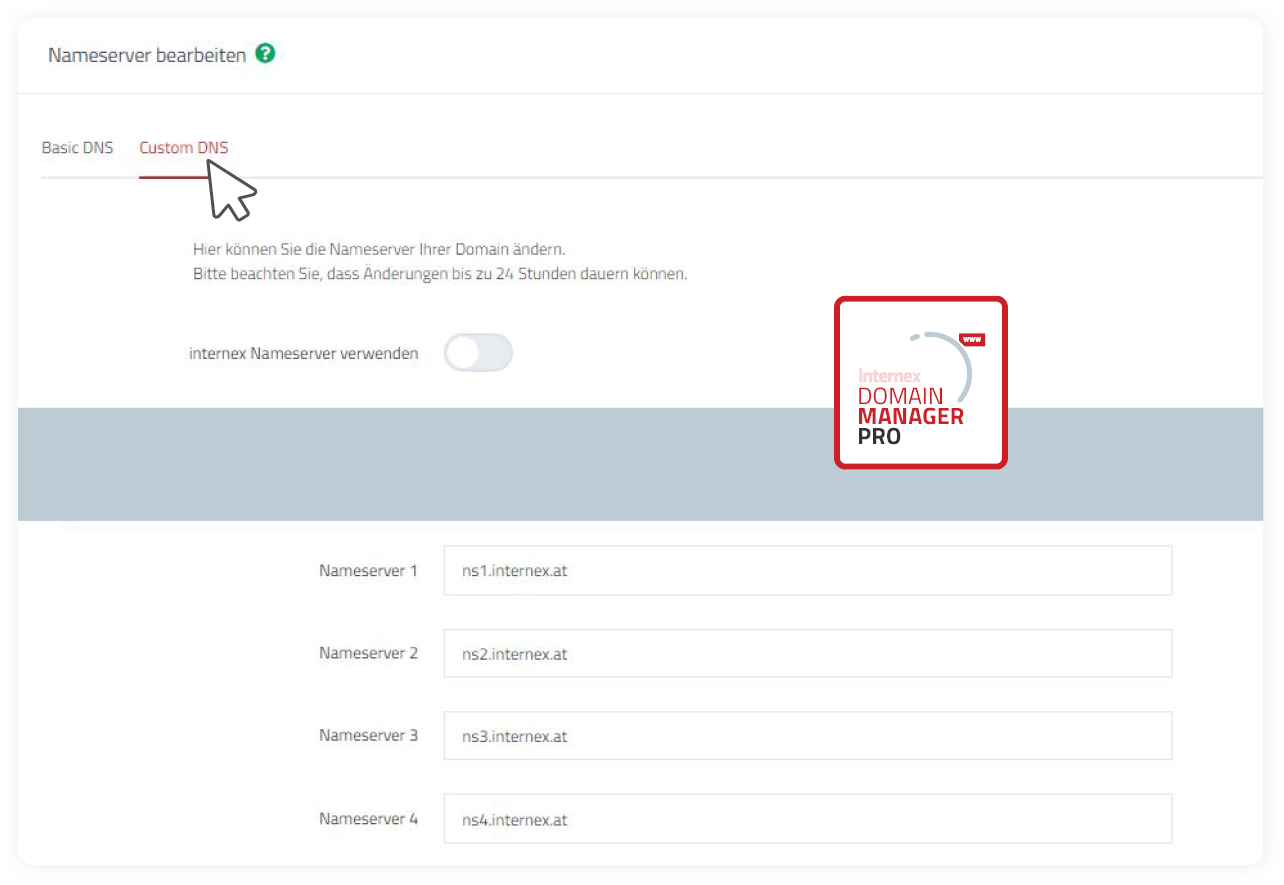
Task: Click the Nameserver 1 input field
Action: point(808,571)
